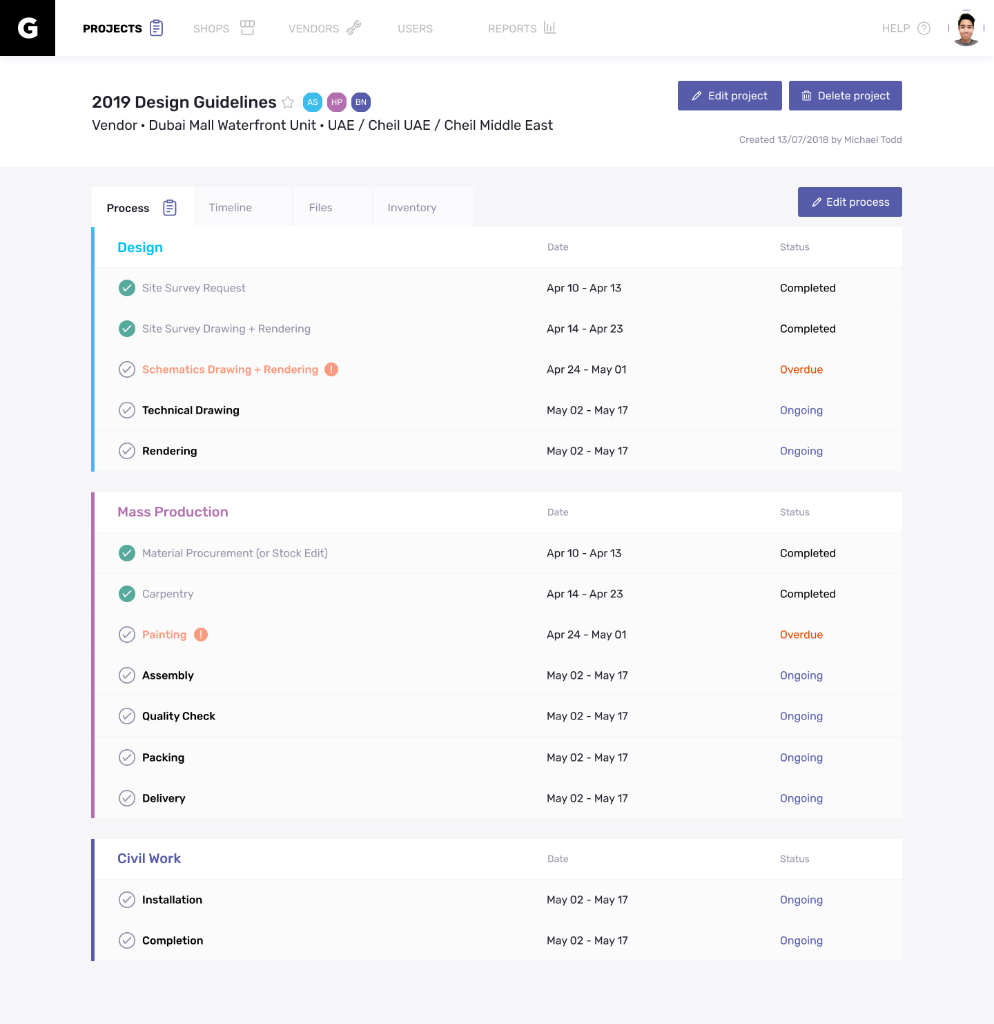Click the Reports bar chart icon

point(550,27)
